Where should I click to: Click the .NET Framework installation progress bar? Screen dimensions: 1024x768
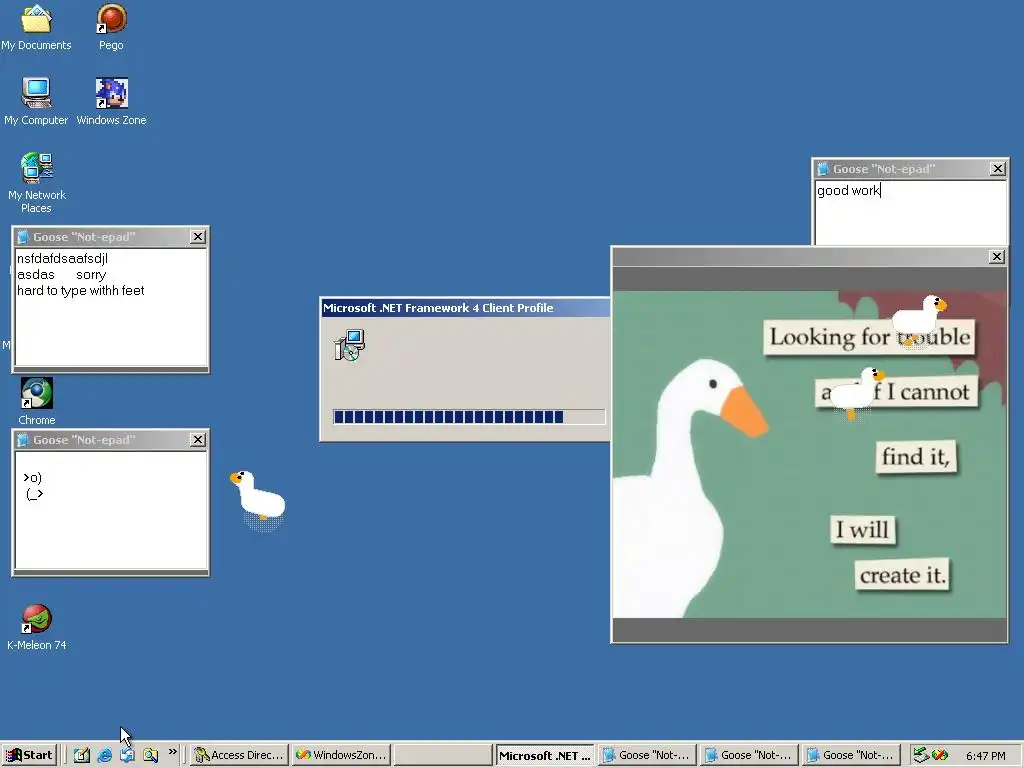(x=469, y=417)
